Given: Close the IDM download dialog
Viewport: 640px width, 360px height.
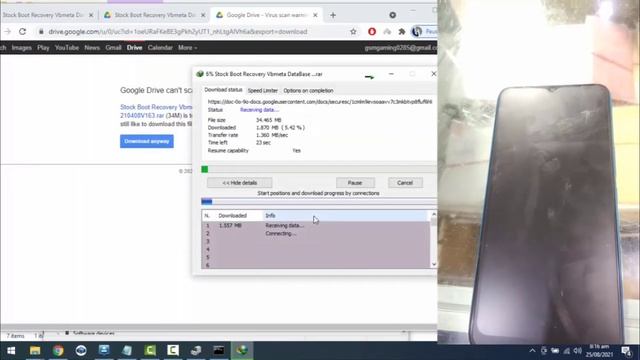Looking at the screenshot, I should tap(433, 74).
